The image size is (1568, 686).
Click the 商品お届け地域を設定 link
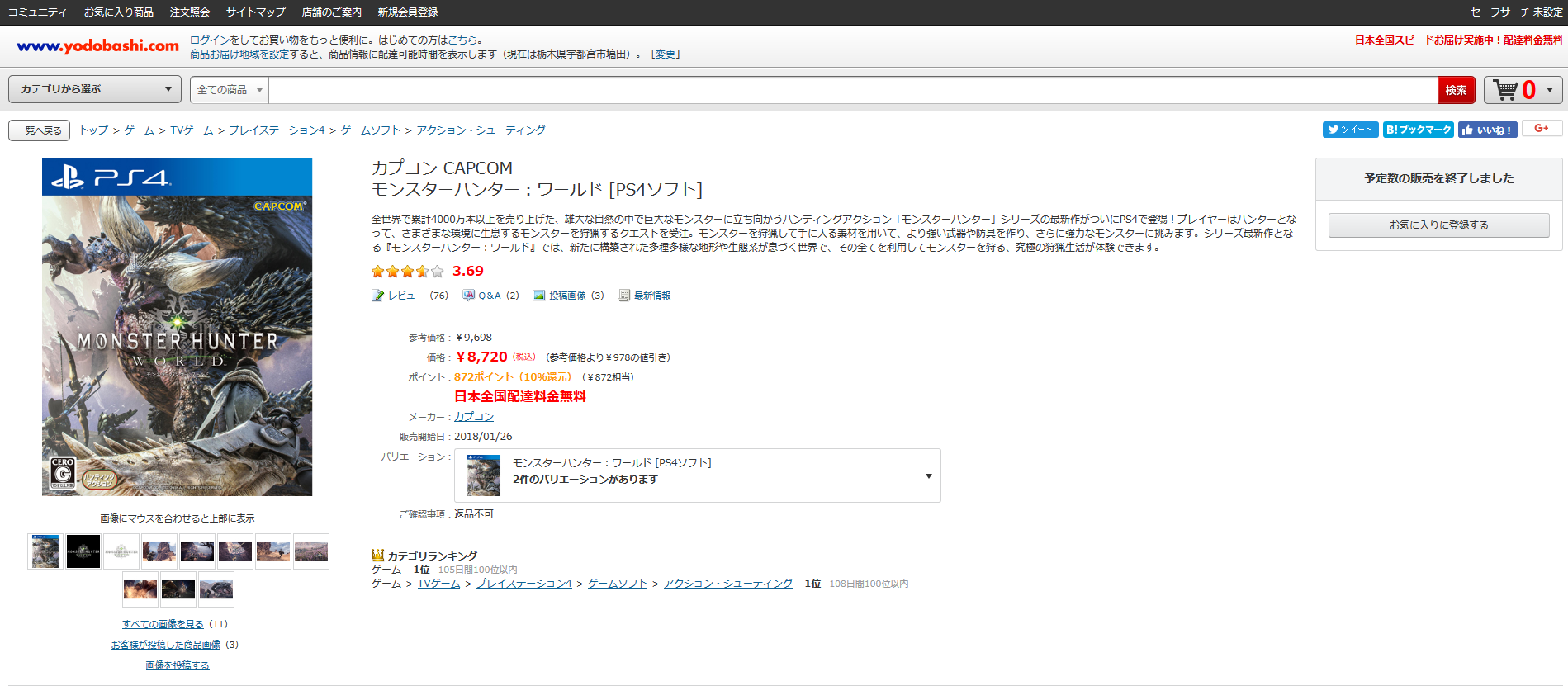tap(239, 54)
